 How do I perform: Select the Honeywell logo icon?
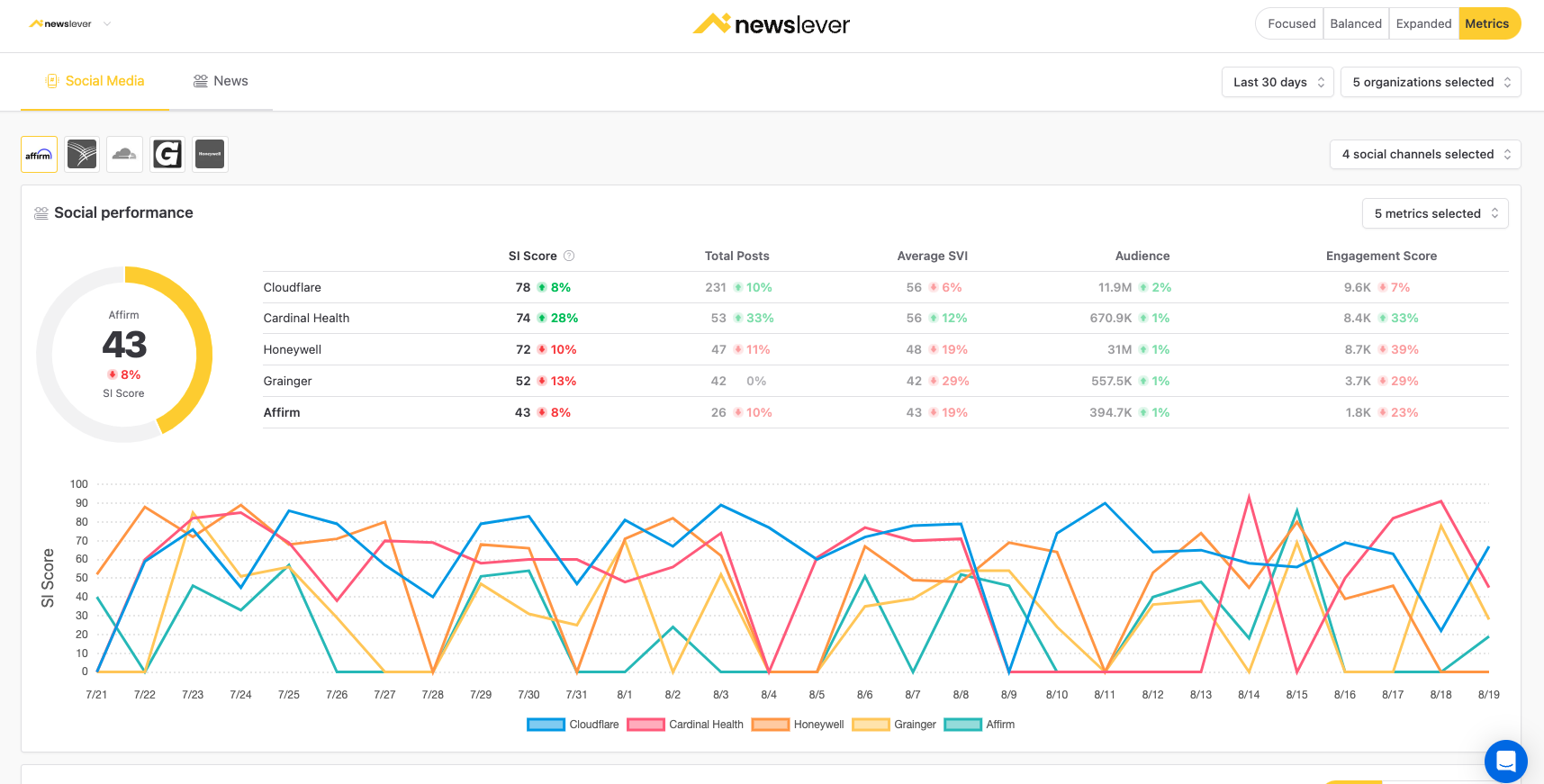[x=210, y=155]
